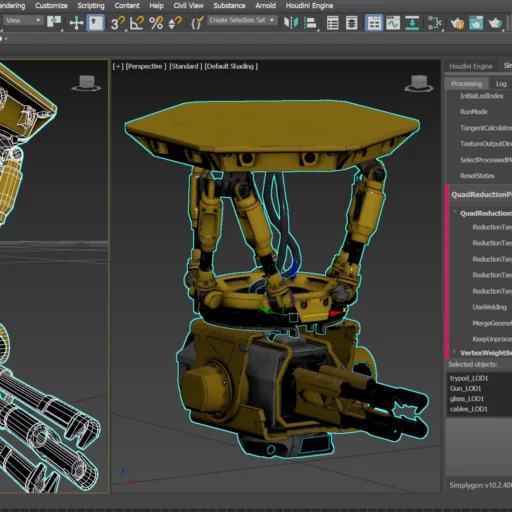
Task: Toggle Percent Snap on the toolbar
Action: [156, 23]
